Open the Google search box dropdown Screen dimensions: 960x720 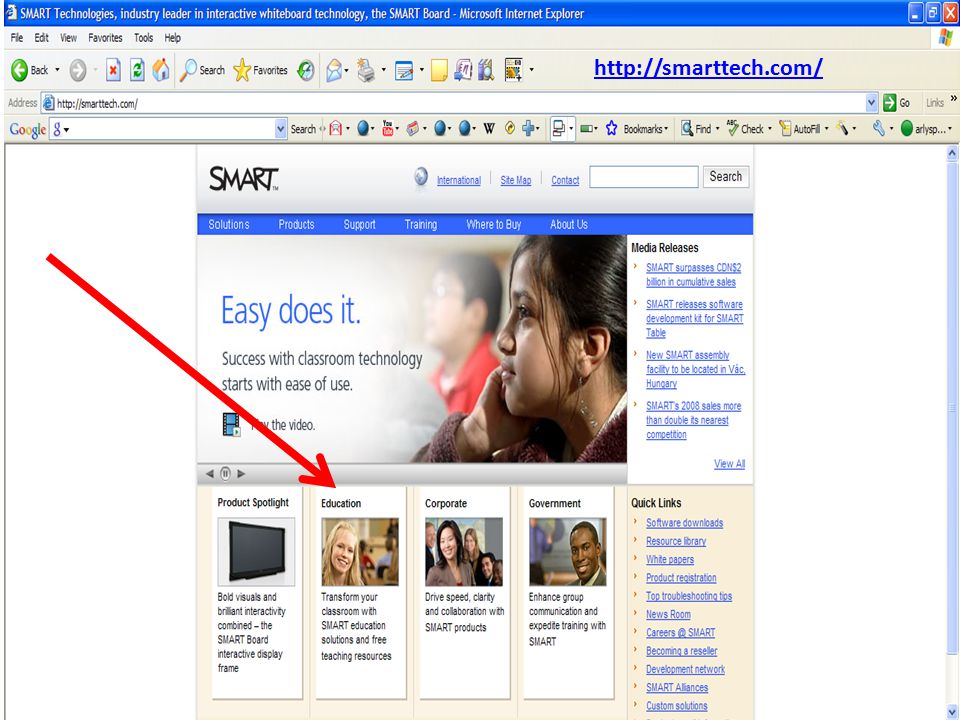click(x=280, y=129)
